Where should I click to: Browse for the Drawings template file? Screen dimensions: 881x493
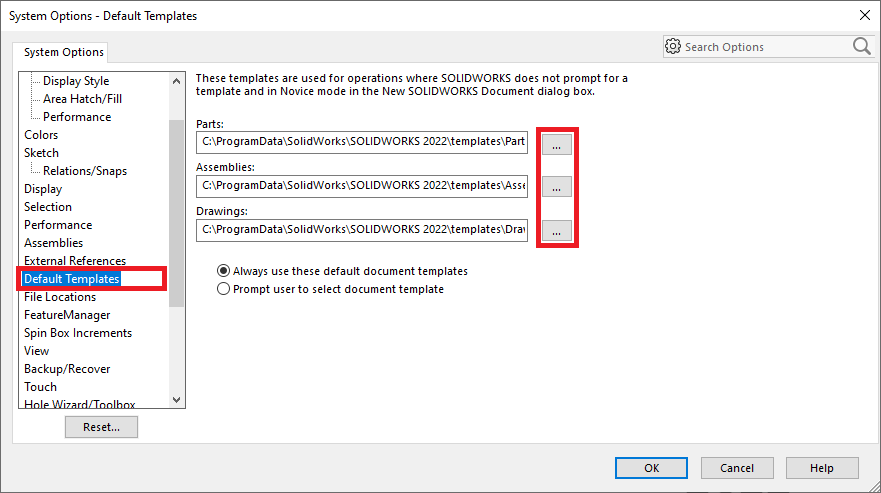(x=557, y=231)
